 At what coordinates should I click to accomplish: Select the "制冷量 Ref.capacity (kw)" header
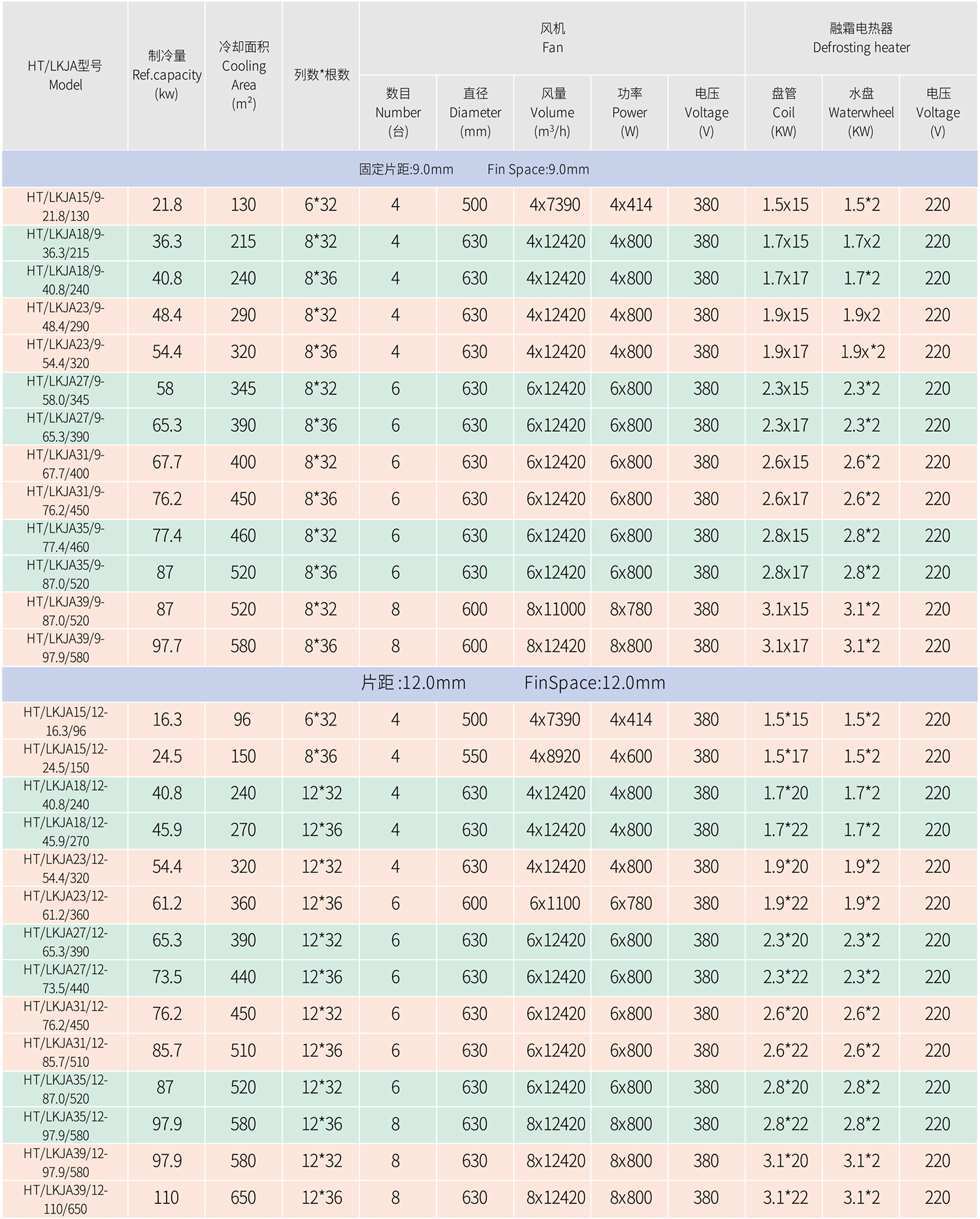tap(167, 75)
